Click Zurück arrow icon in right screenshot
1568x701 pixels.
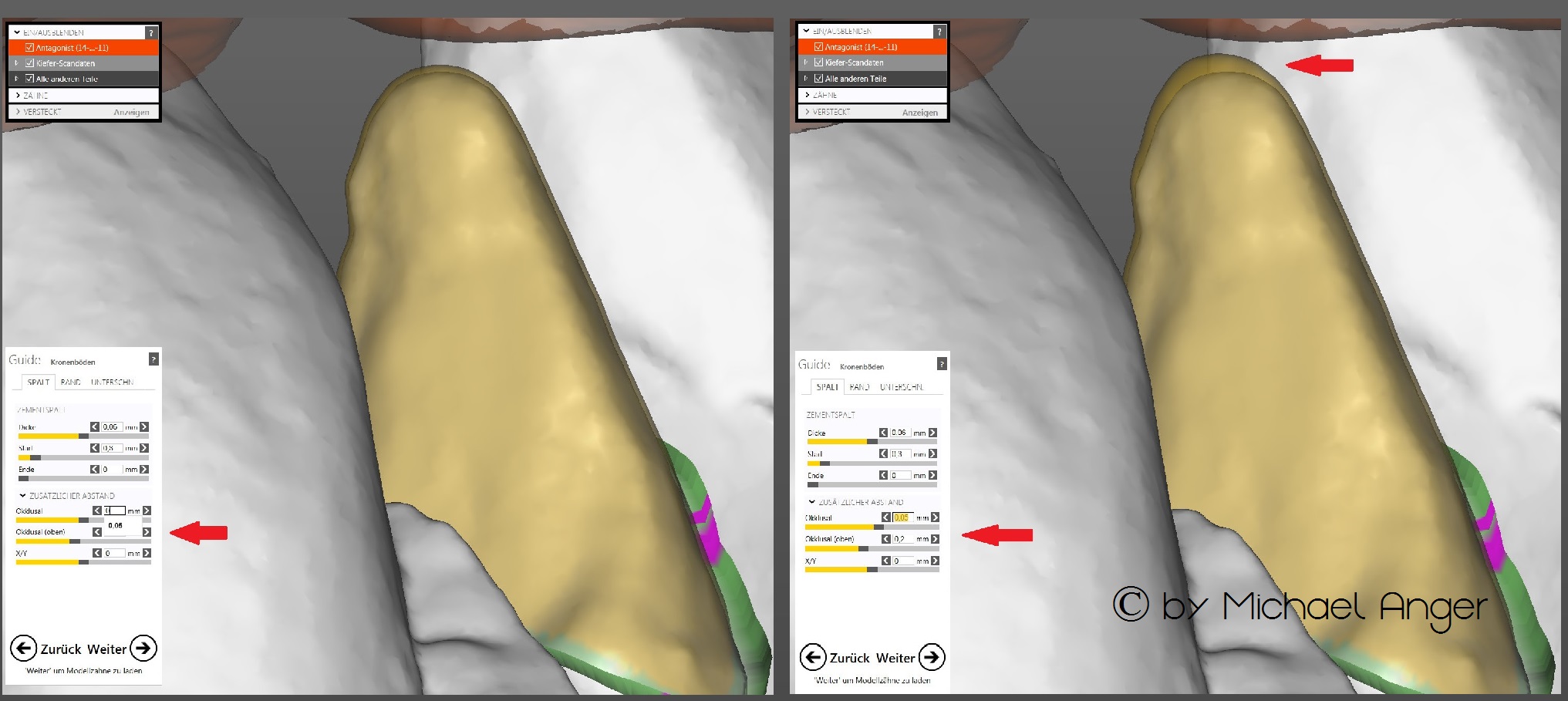tap(813, 657)
